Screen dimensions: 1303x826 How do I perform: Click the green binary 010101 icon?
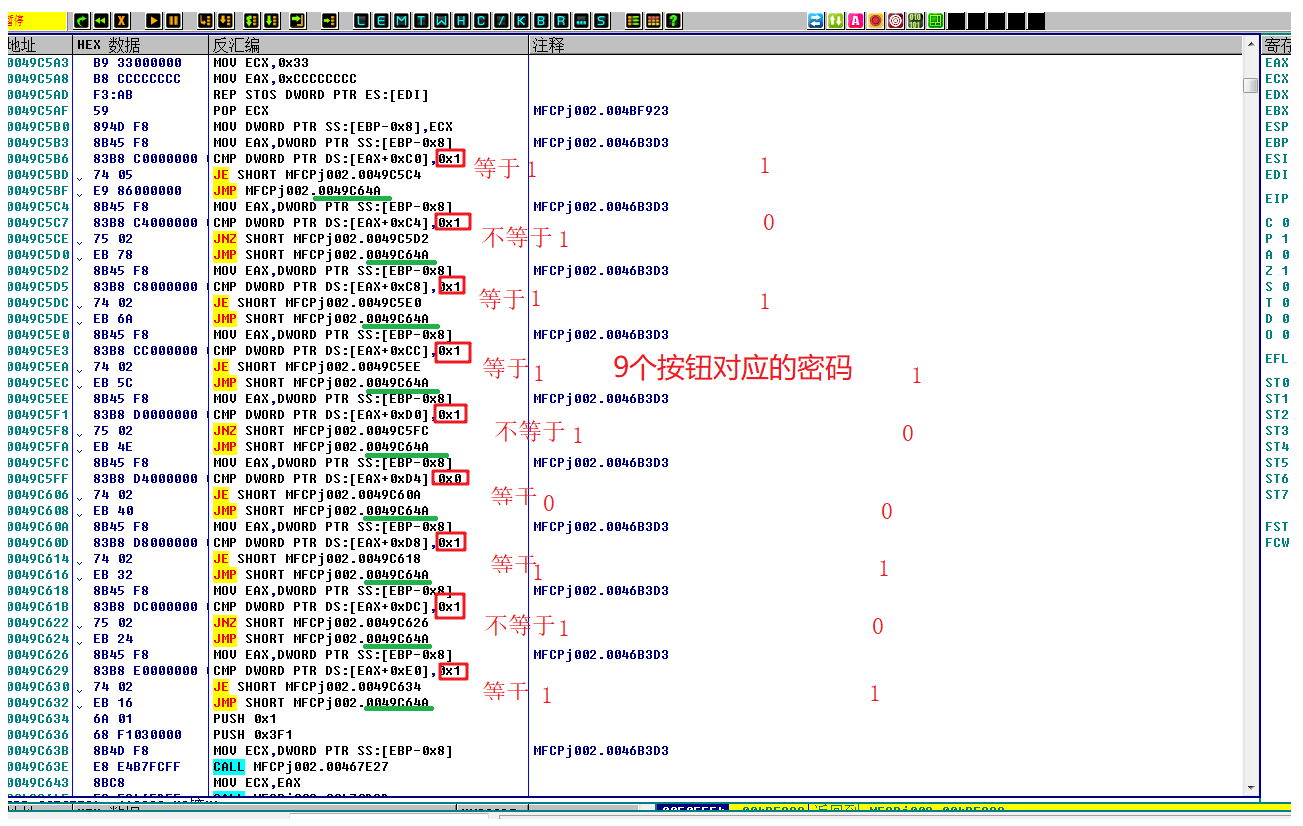pos(916,20)
